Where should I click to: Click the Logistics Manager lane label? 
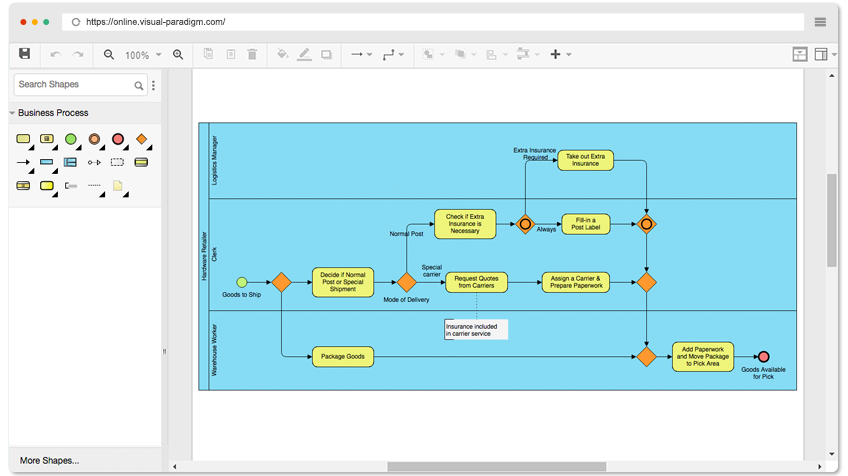214,160
